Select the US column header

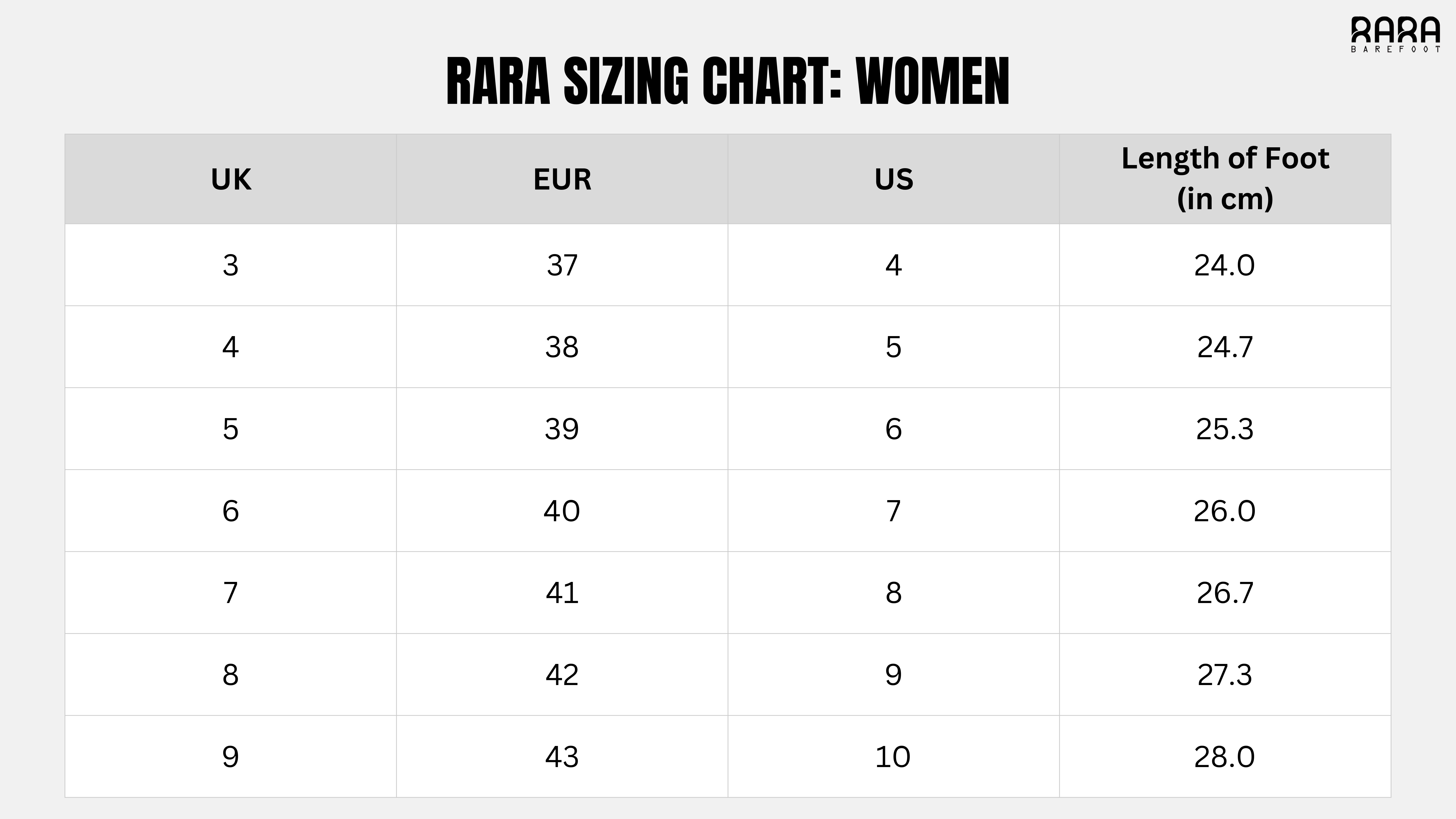(893, 179)
